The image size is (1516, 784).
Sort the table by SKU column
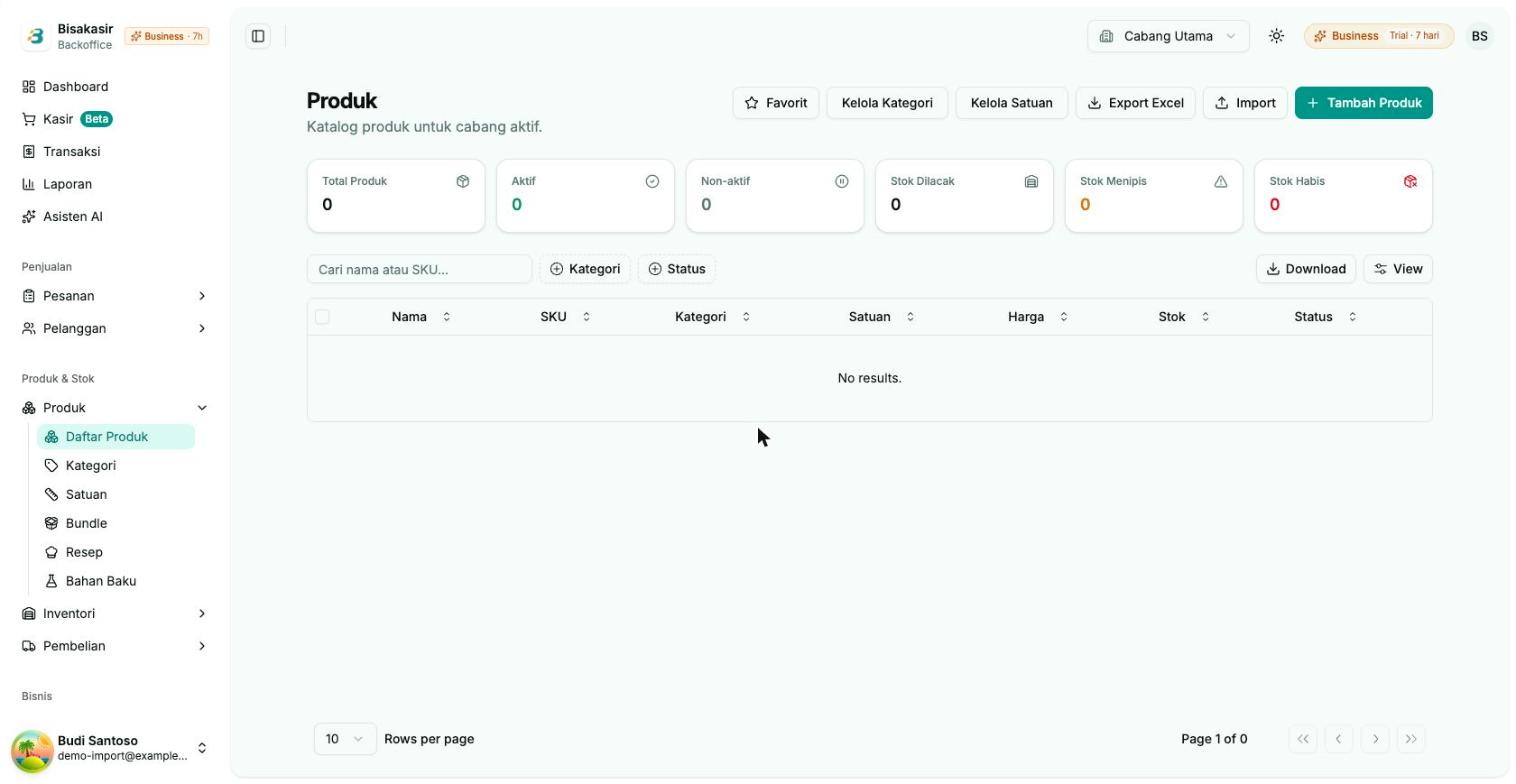pos(565,317)
